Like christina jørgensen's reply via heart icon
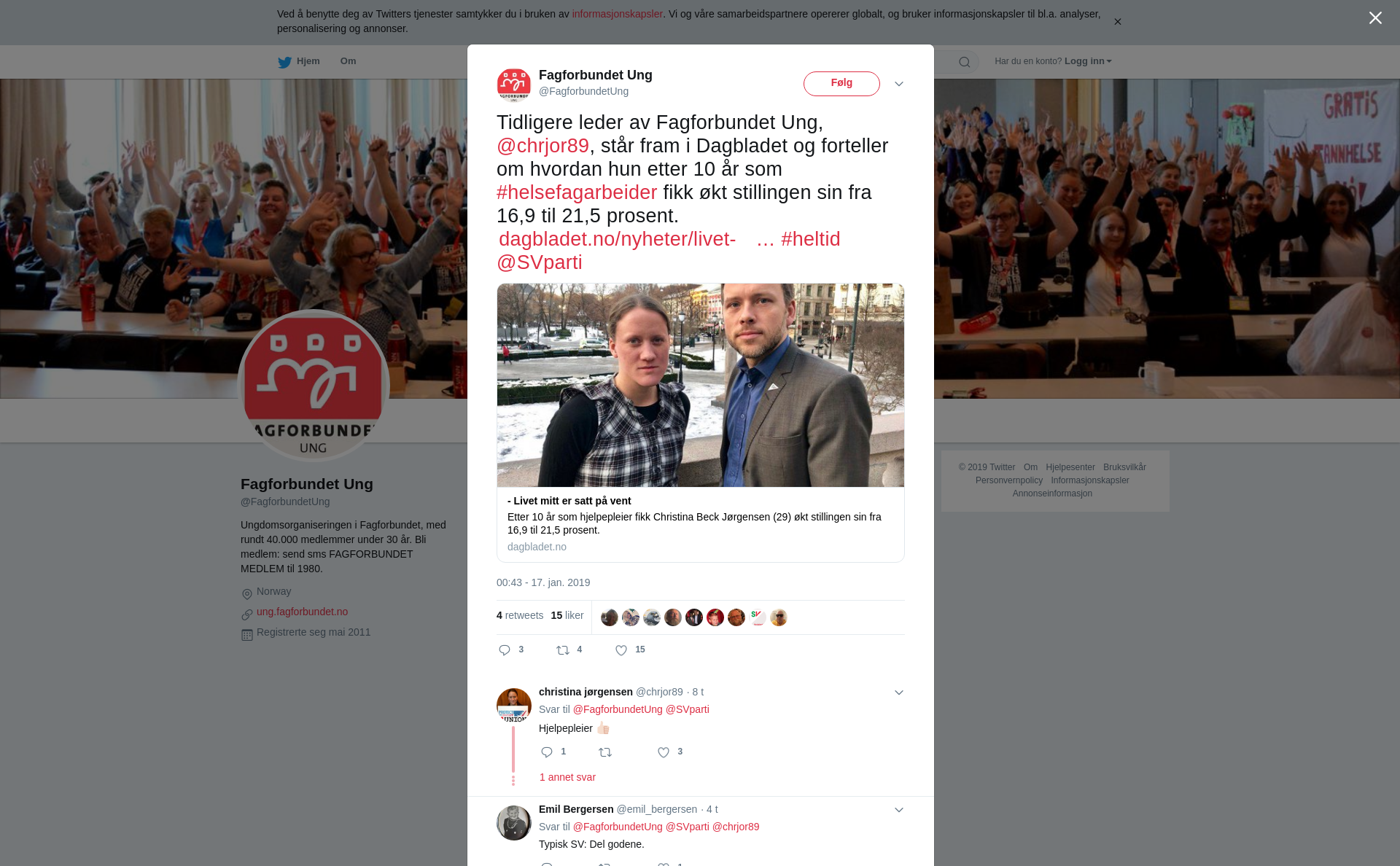This screenshot has width=1400, height=866. coord(664,752)
